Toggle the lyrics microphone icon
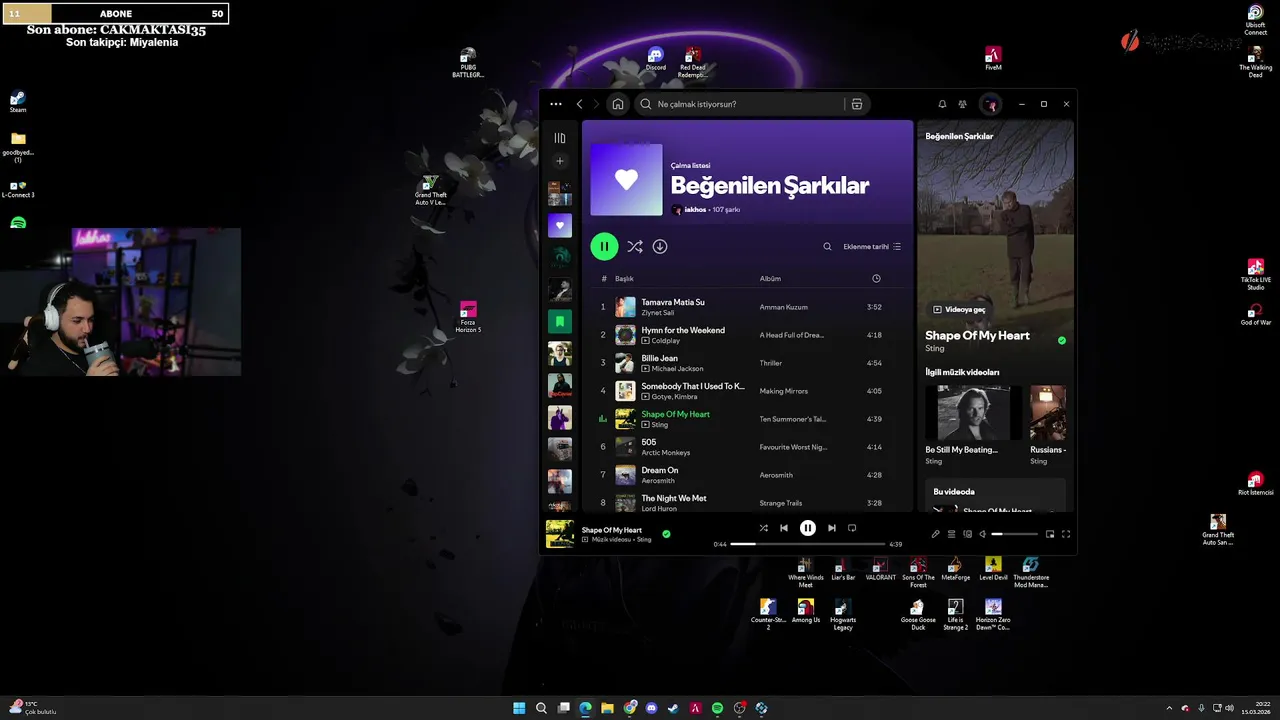Image resolution: width=1280 pixels, height=720 pixels. [936, 534]
